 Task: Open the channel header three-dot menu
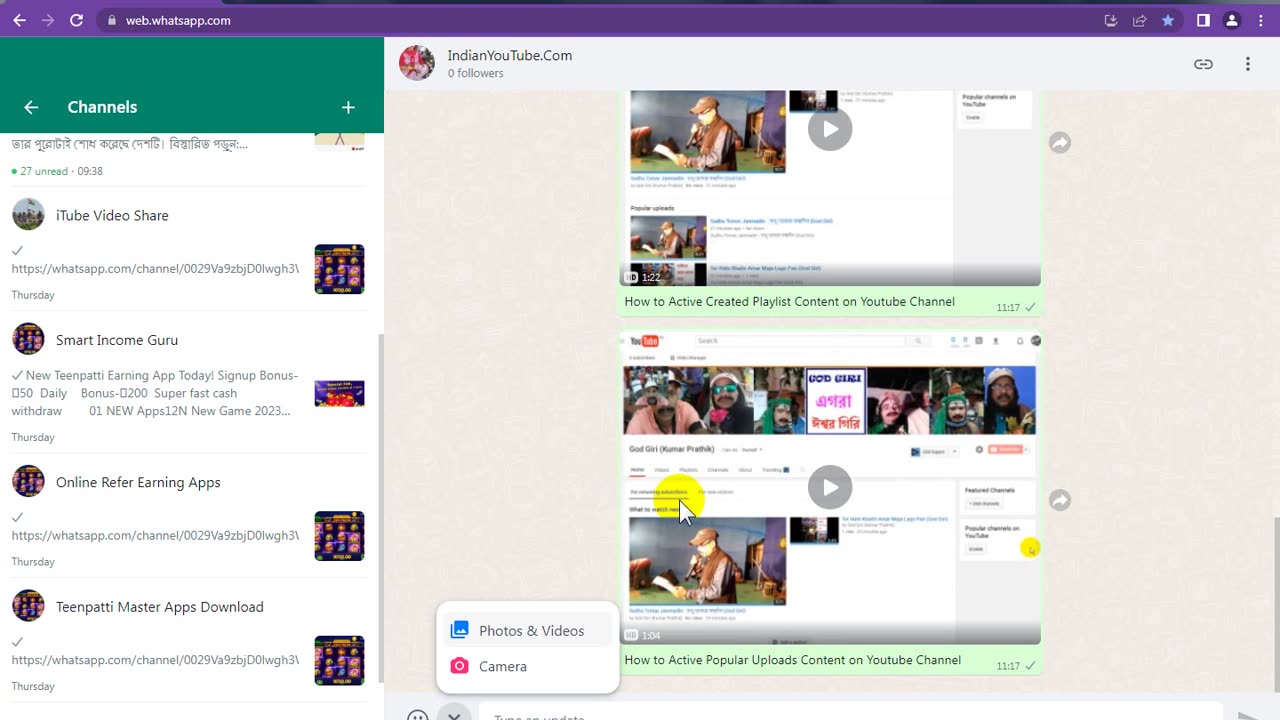pyautogui.click(x=1247, y=64)
